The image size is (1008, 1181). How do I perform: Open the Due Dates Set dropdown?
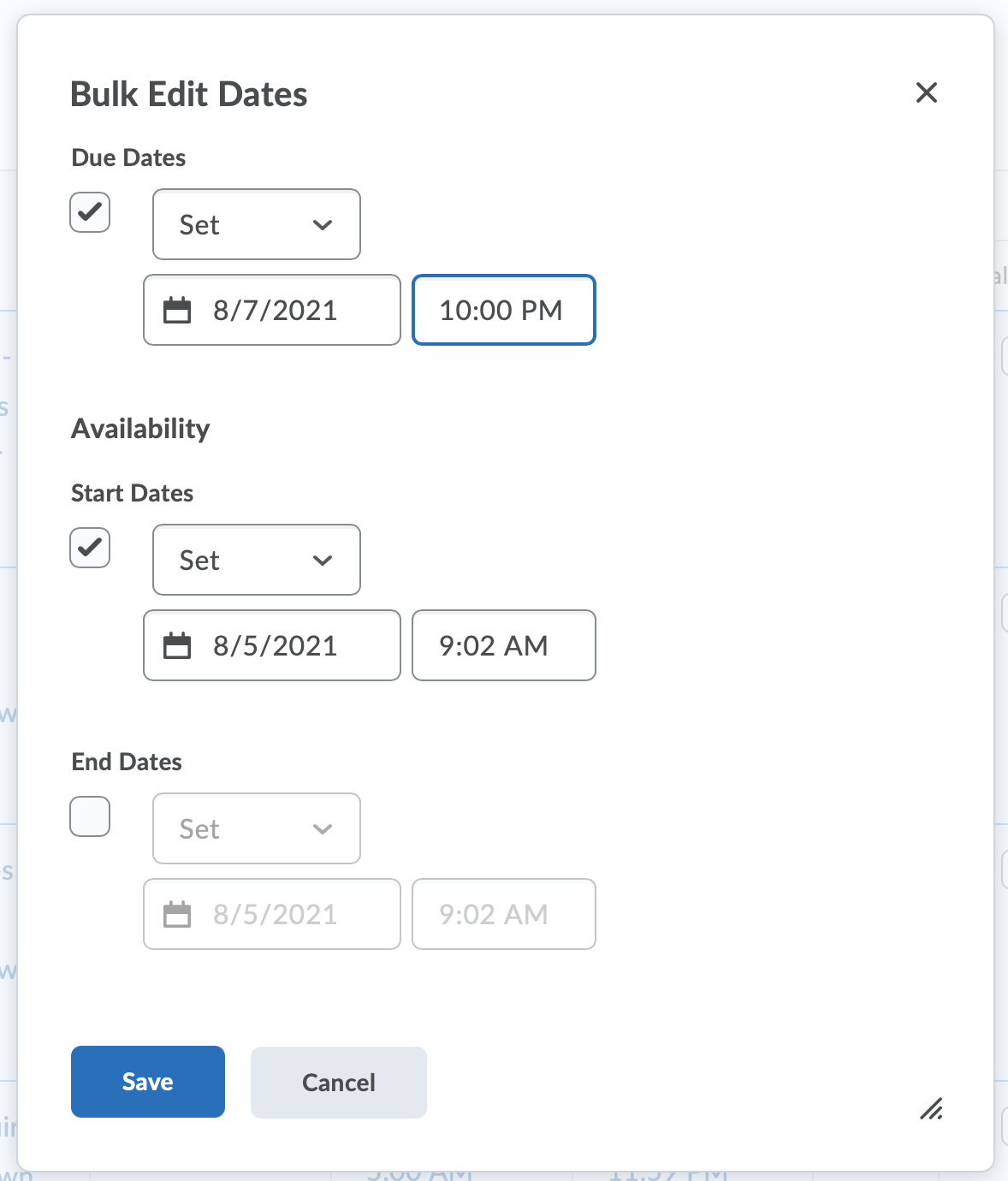[256, 224]
